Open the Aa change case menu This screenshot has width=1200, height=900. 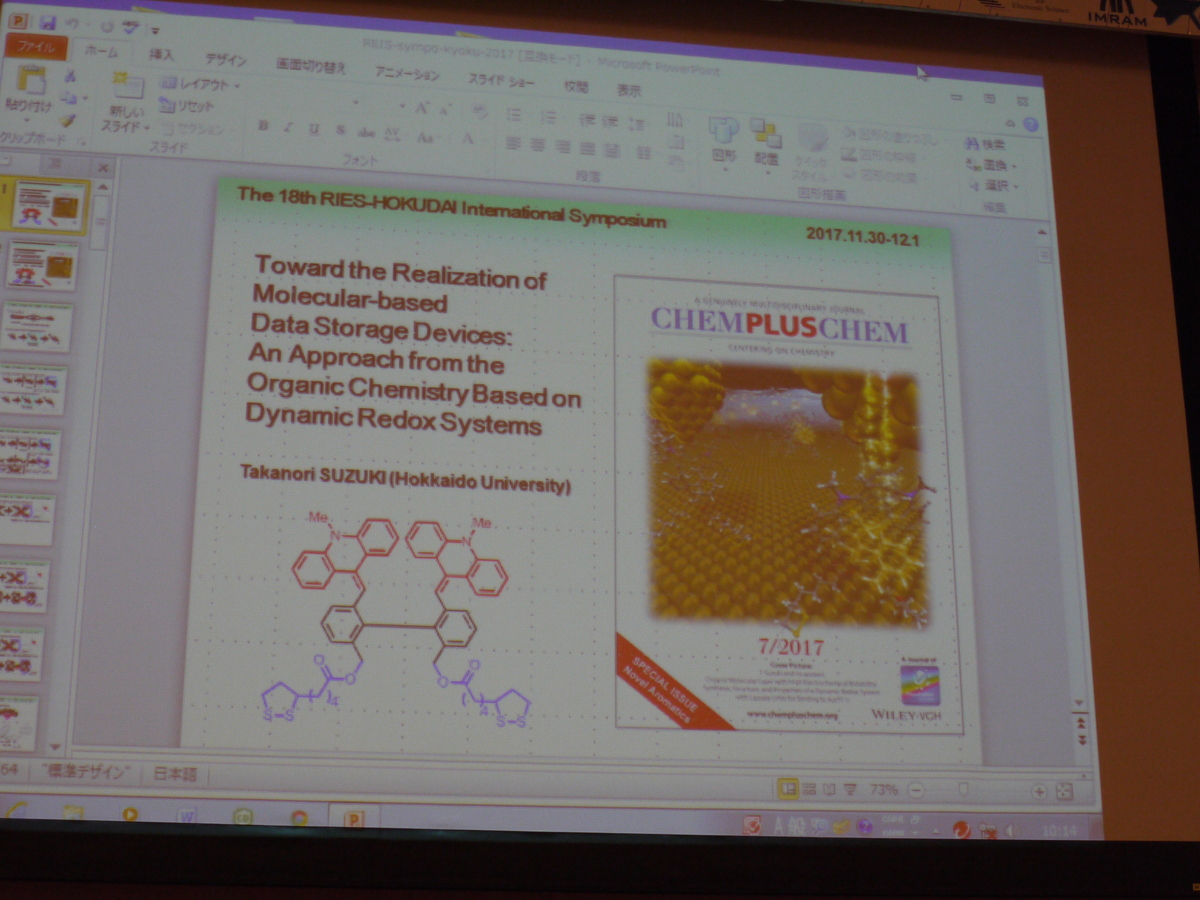coord(427,137)
